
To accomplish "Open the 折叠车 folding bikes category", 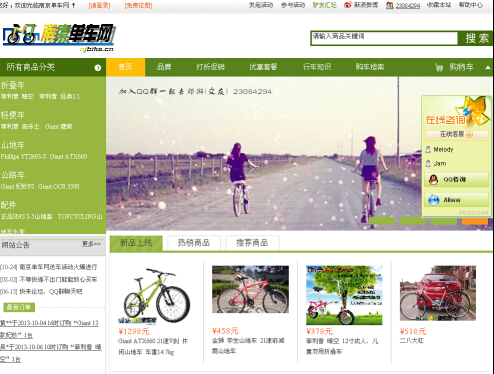I will coord(13,85).
